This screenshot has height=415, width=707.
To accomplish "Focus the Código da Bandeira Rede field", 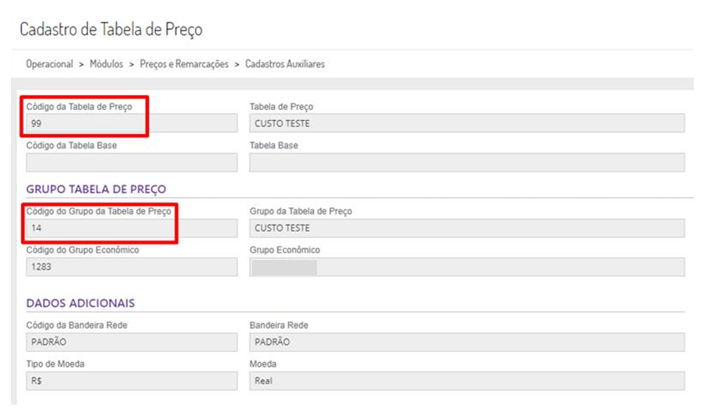I will pos(131,342).
